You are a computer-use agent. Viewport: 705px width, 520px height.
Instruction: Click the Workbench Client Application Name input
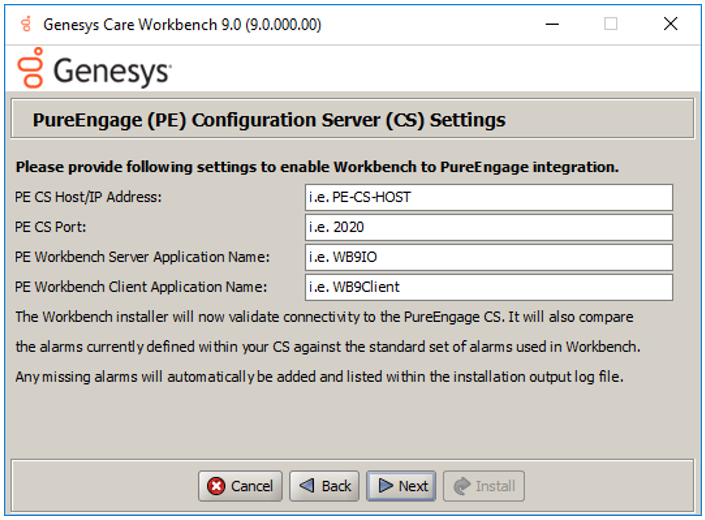click(488, 287)
